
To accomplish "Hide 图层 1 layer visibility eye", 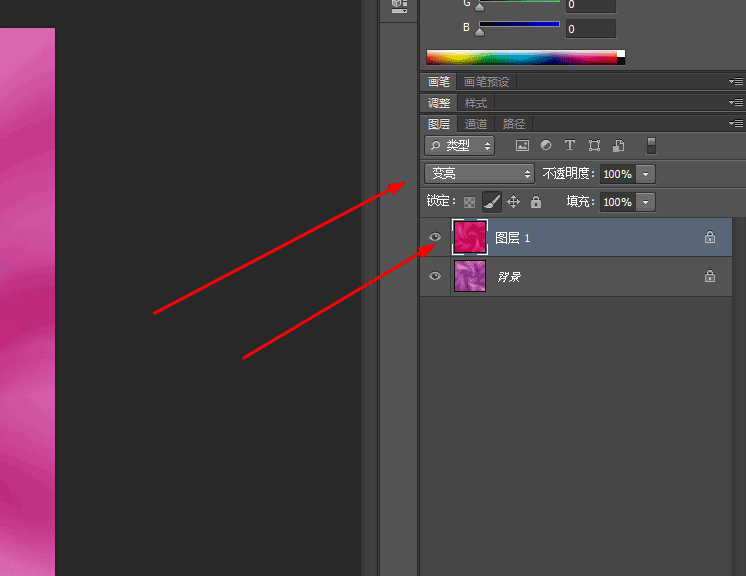I will pyautogui.click(x=434, y=237).
